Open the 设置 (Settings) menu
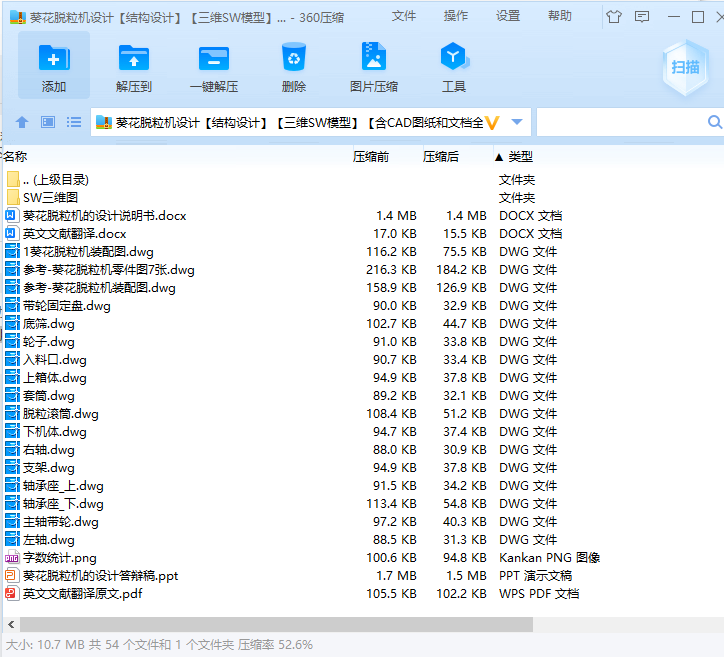The image size is (724, 657). (508, 16)
